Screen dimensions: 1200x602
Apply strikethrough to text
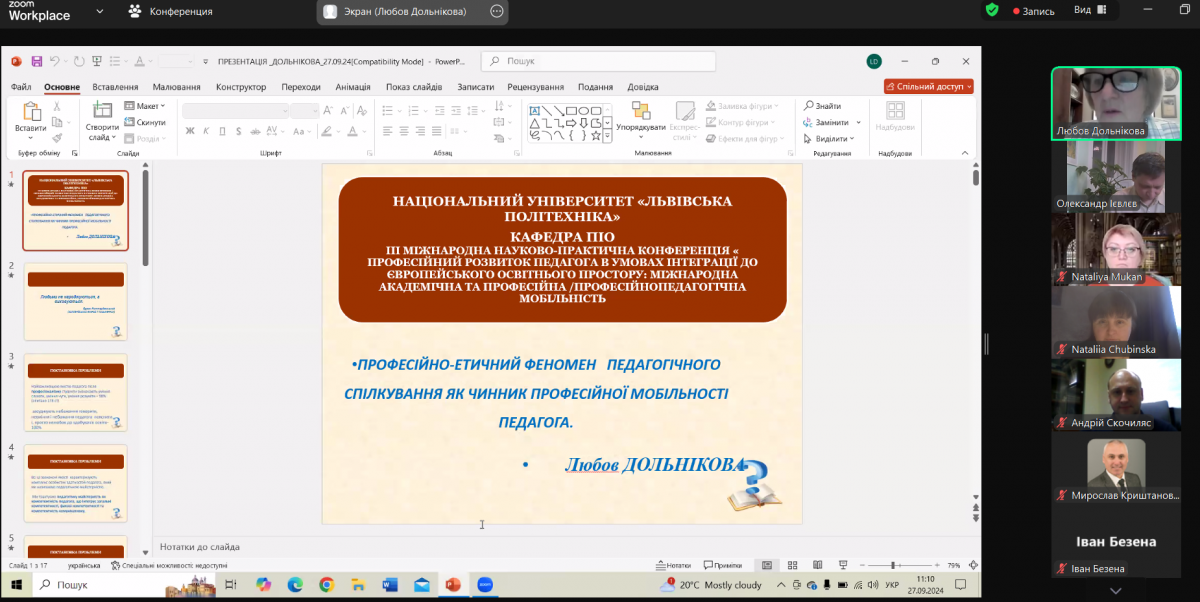[x=254, y=131]
